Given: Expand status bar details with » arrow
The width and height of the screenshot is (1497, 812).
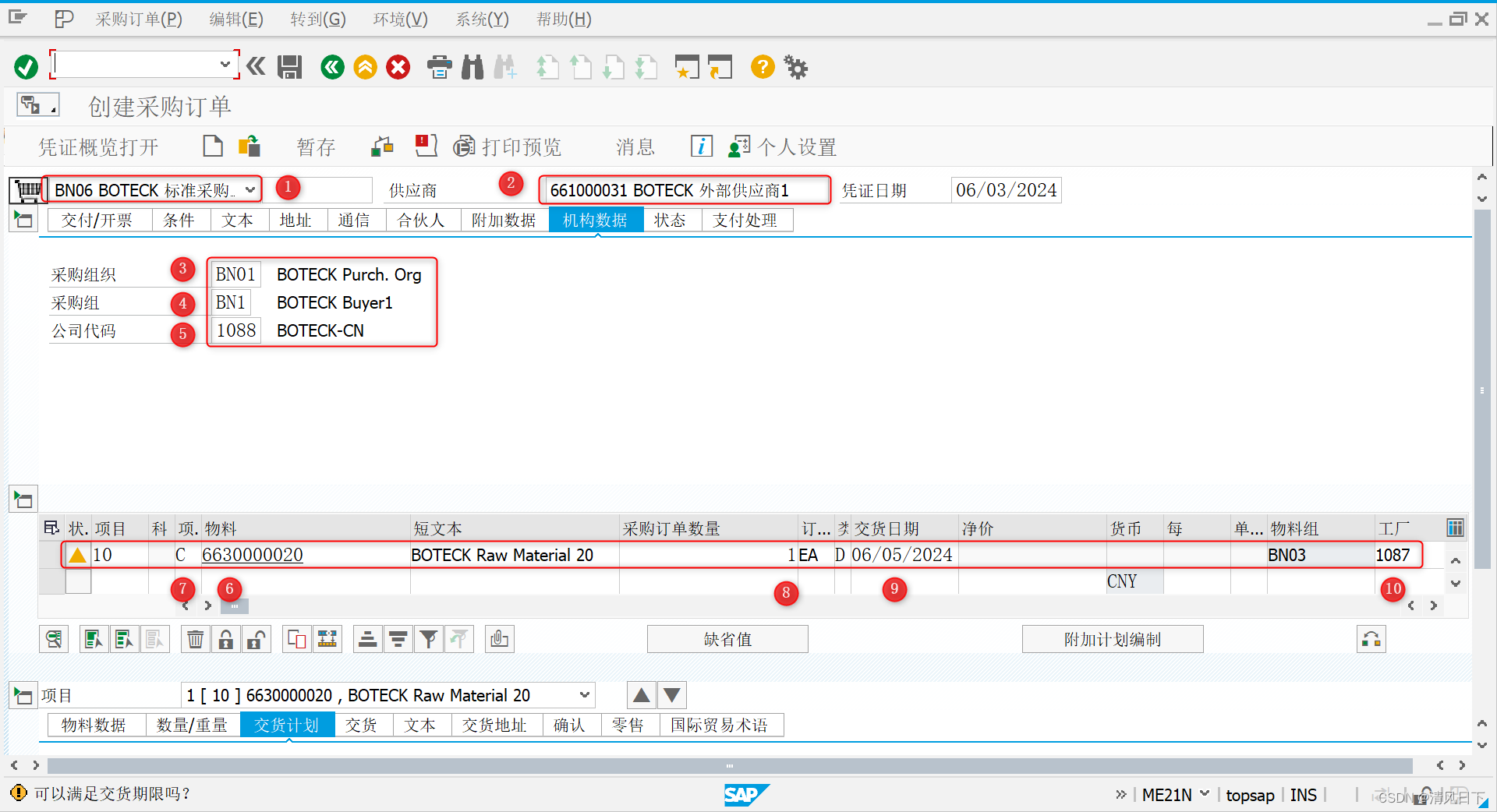Looking at the screenshot, I should (x=1121, y=794).
